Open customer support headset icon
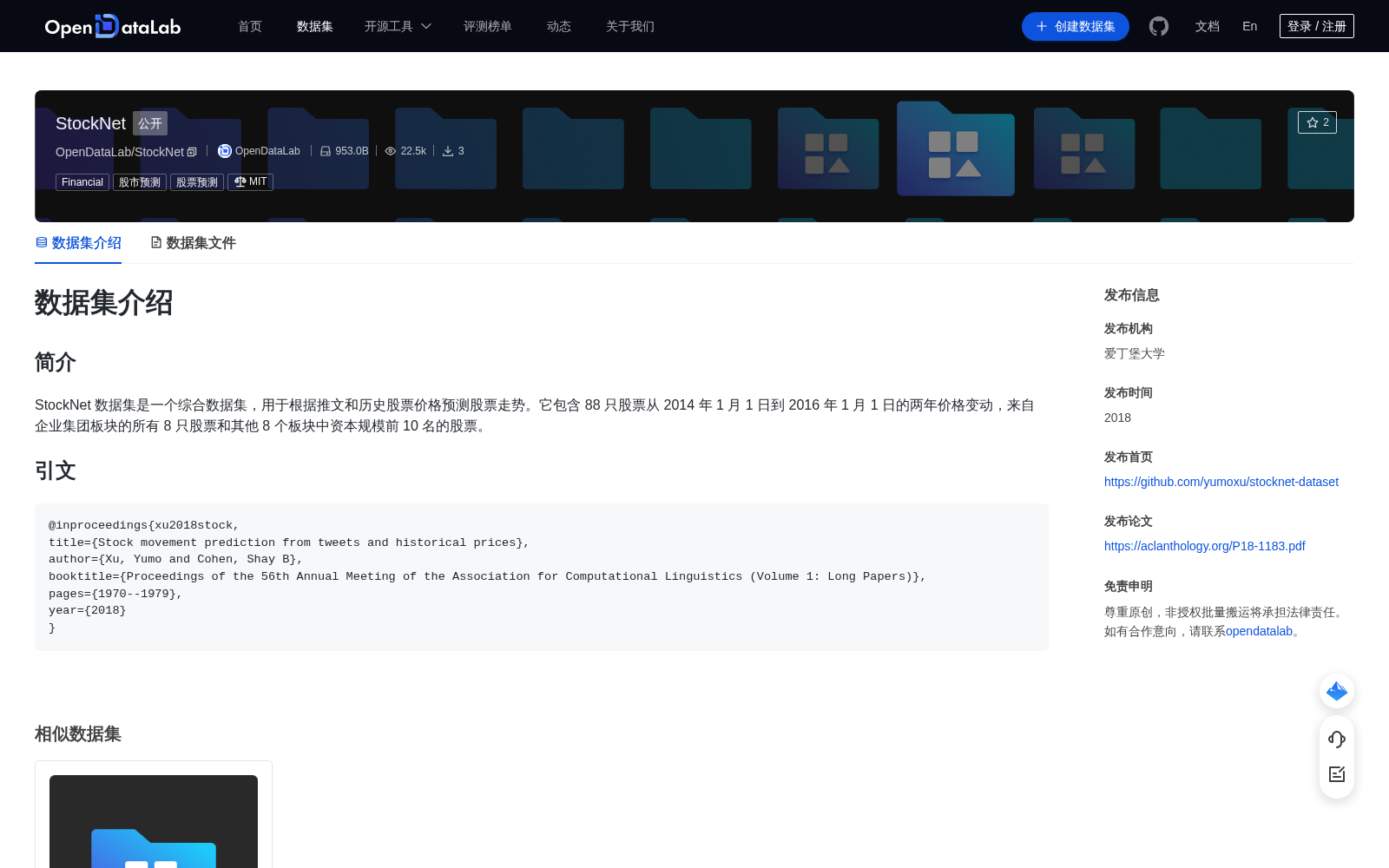The width and height of the screenshot is (1389, 868). click(x=1337, y=740)
